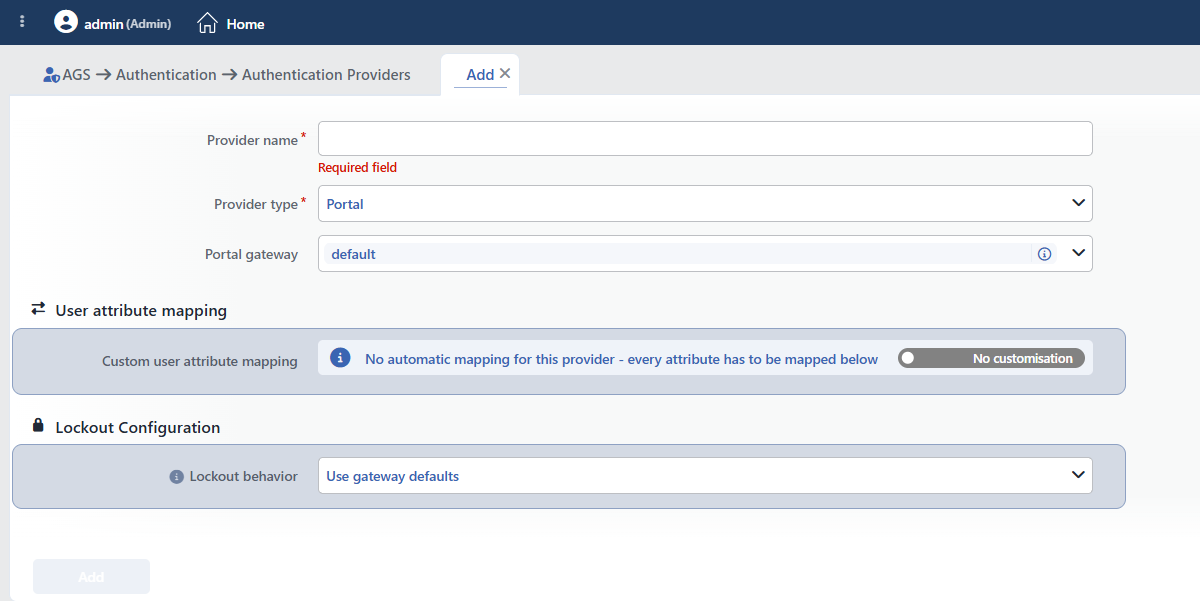Click the Required field error text
The width and height of the screenshot is (1200, 601).
point(357,168)
